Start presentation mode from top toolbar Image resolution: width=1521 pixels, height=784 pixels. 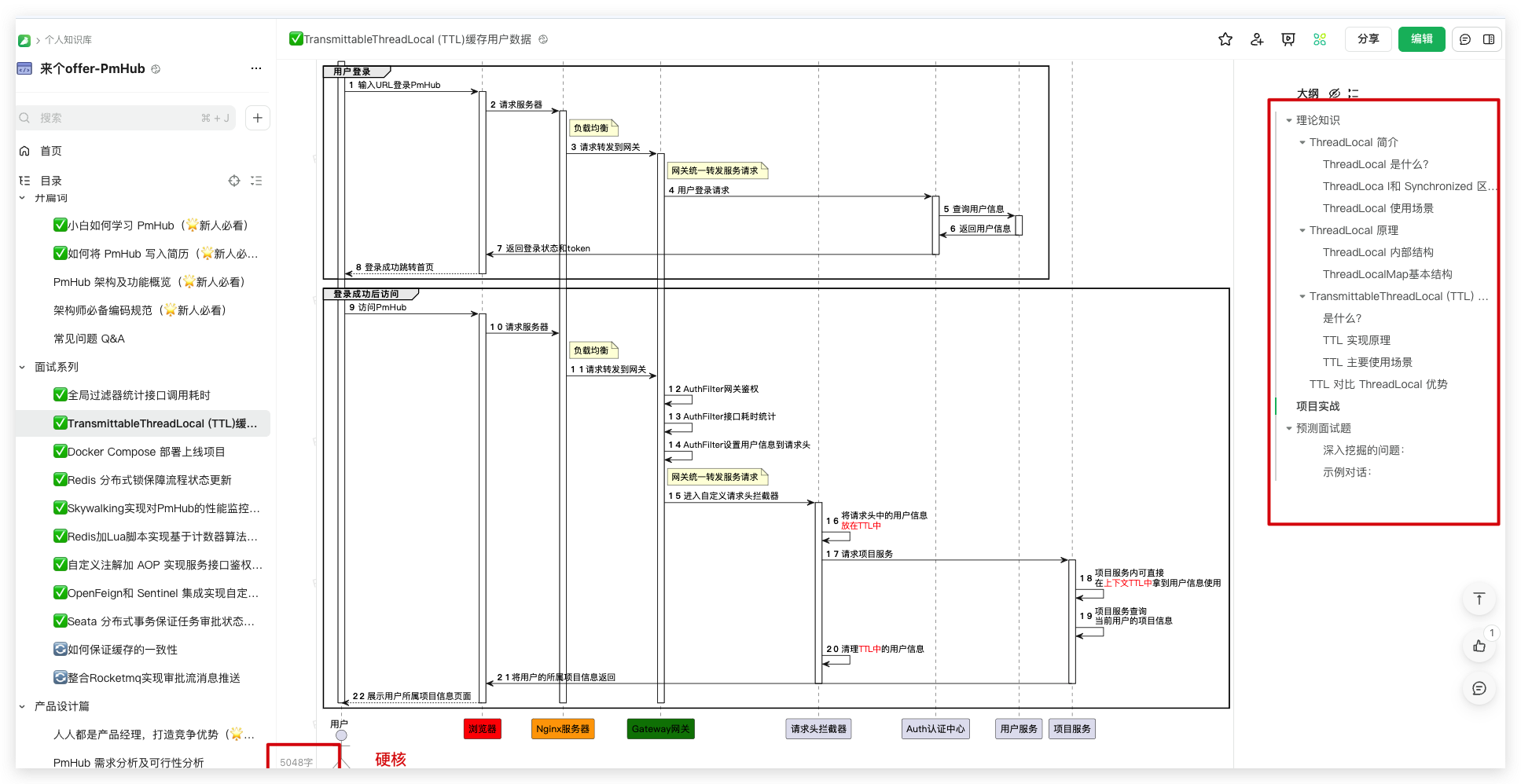point(1288,39)
